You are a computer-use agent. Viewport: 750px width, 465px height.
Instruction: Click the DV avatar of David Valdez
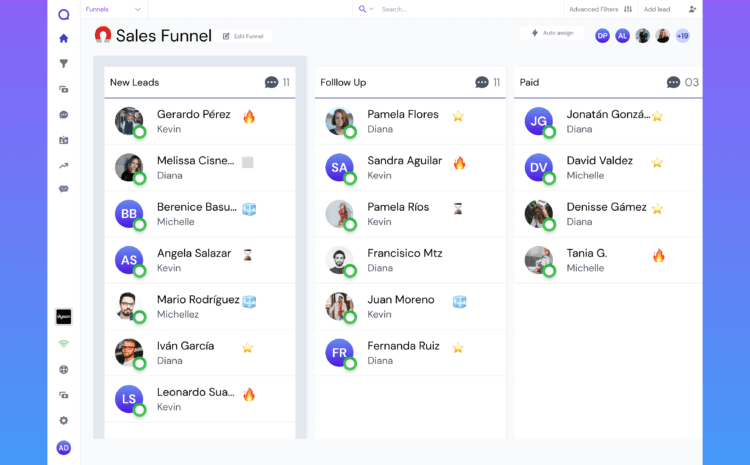[x=539, y=167]
